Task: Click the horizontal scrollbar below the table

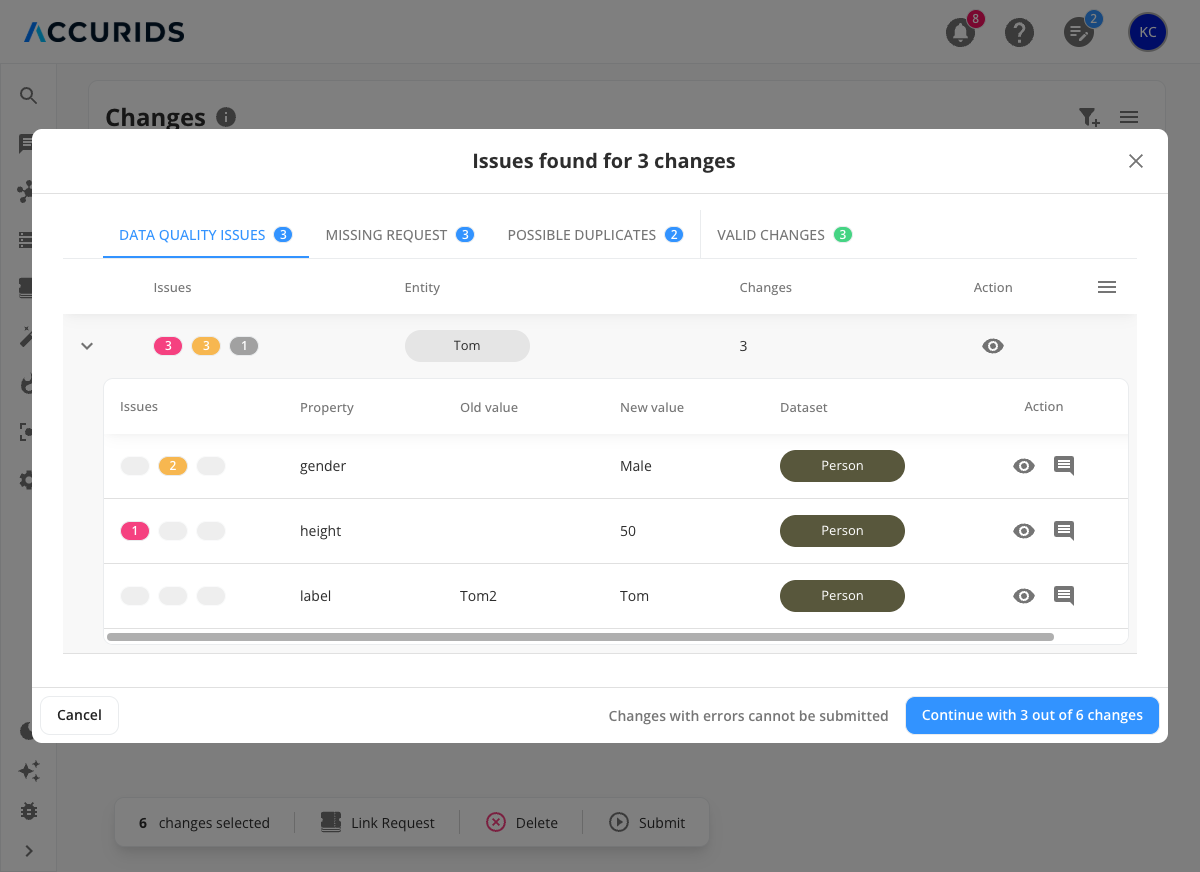Action: coord(580,636)
